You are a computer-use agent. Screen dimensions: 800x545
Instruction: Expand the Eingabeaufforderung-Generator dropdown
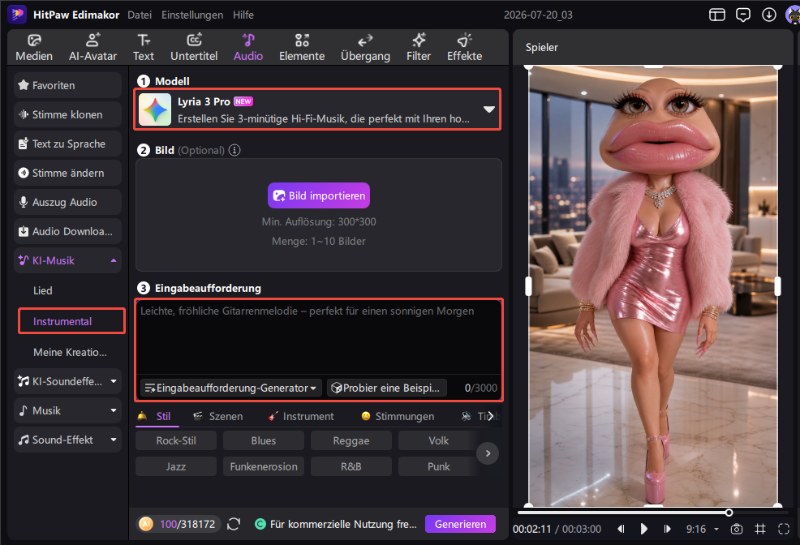pos(231,388)
